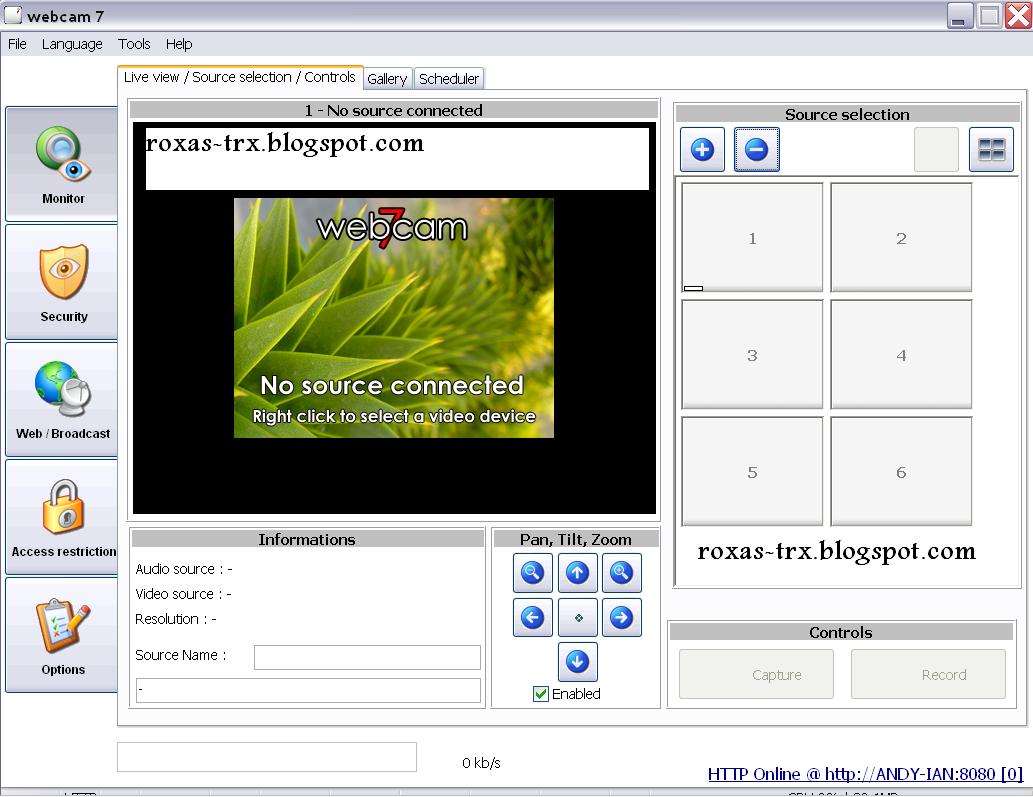The height and width of the screenshot is (797, 1033).
Task: Add a new video source
Action: click(x=701, y=149)
